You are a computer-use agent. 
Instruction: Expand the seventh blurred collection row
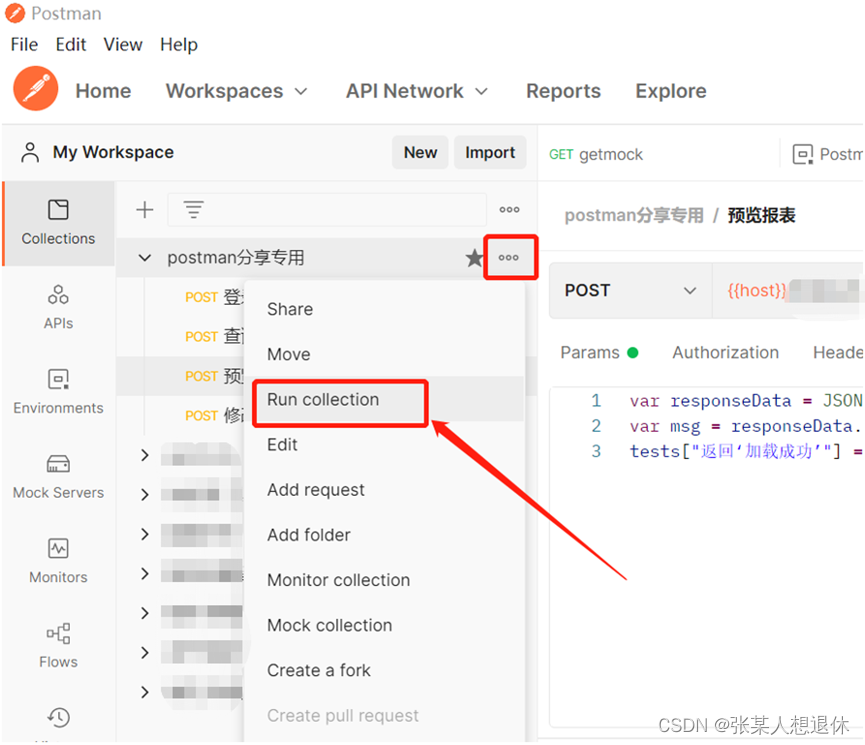coord(145,692)
